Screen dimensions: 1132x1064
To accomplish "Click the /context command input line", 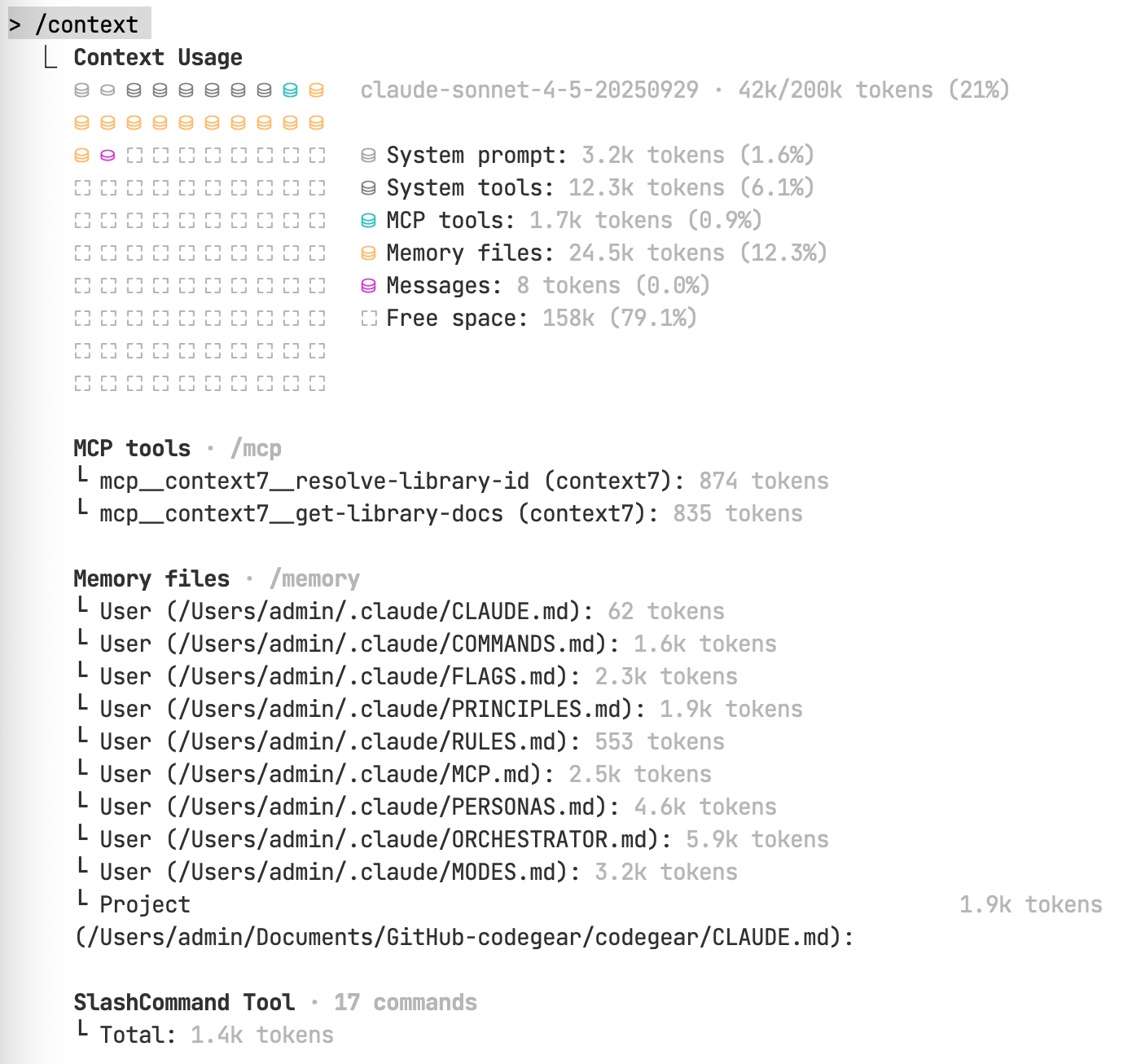I will coord(80,24).
